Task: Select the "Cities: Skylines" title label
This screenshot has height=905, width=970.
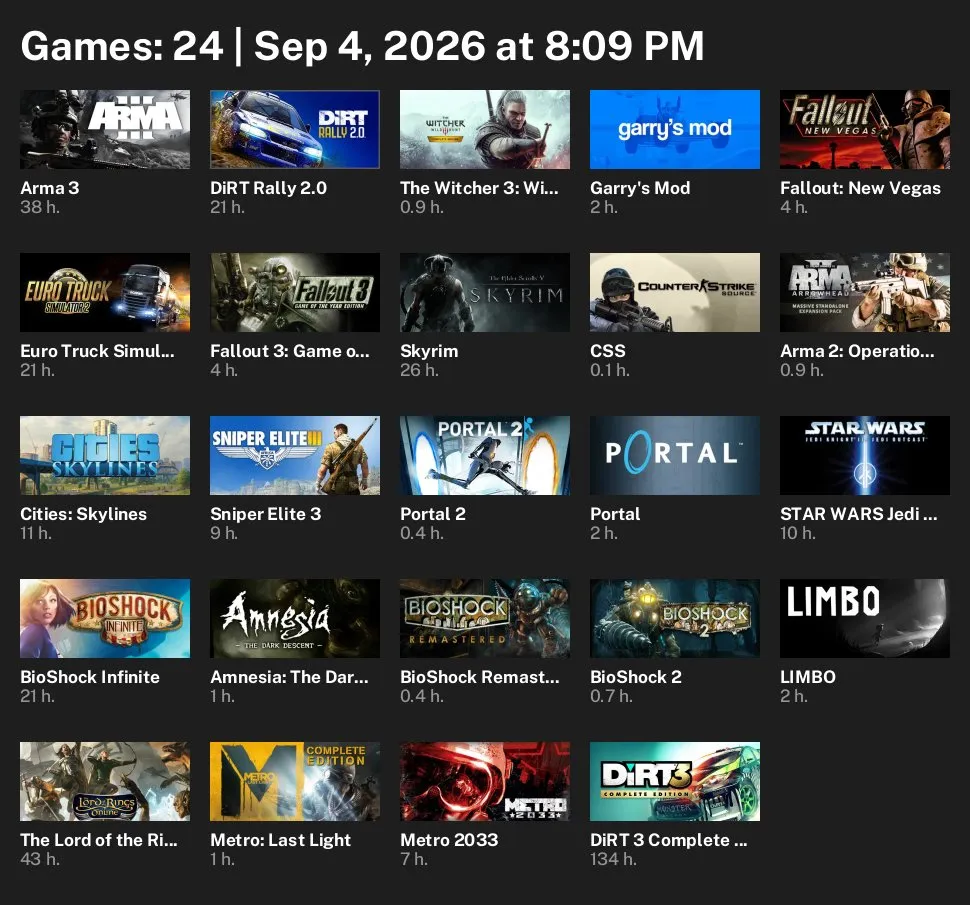Action: click(84, 514)
